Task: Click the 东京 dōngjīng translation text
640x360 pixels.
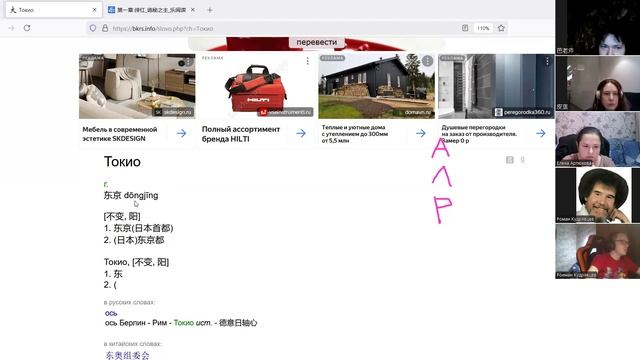Action: [x=131, y=195]
